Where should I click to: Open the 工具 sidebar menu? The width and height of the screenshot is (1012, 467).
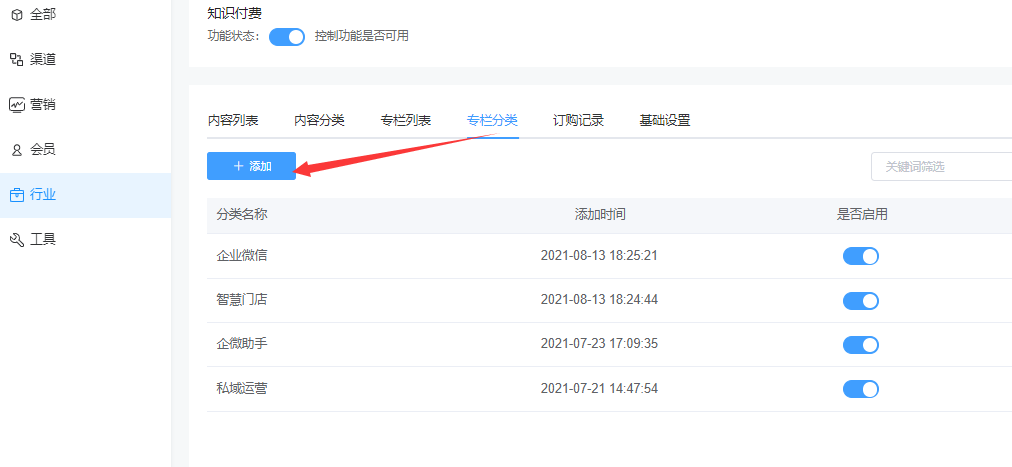tap(85, 240)
